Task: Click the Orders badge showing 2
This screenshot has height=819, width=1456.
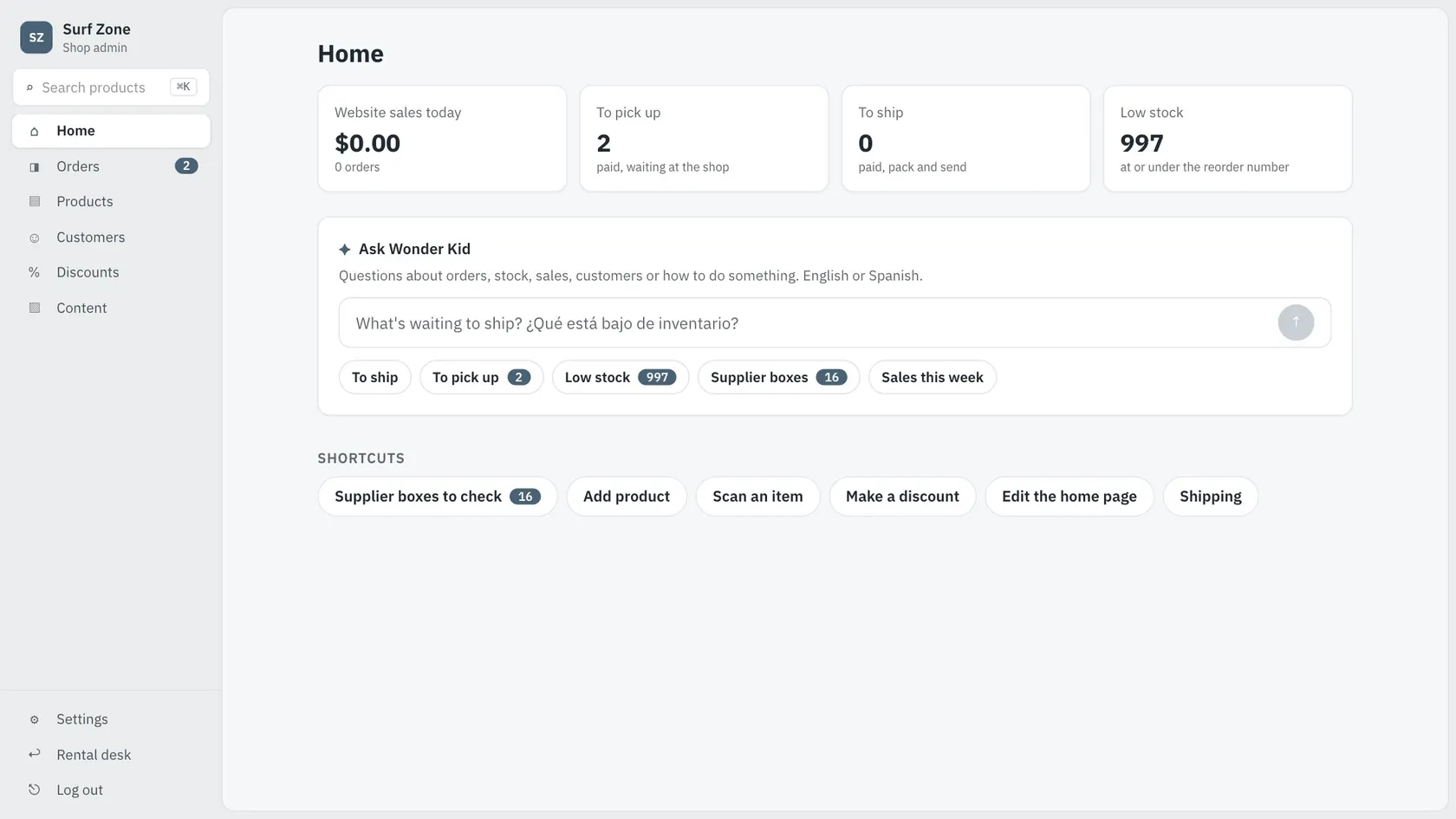Action: tap(186, 166)
